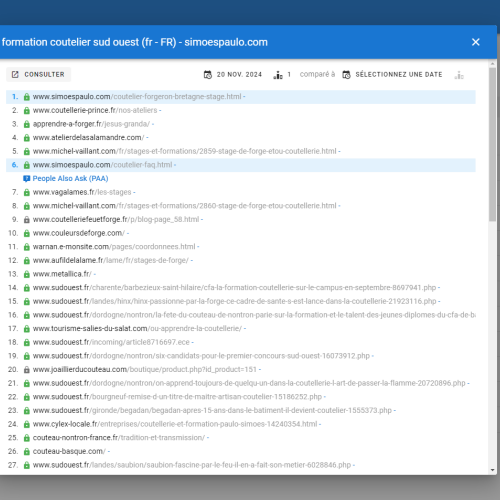
Task: Click the ranking podium icon next to position 1
Action: 278,75
